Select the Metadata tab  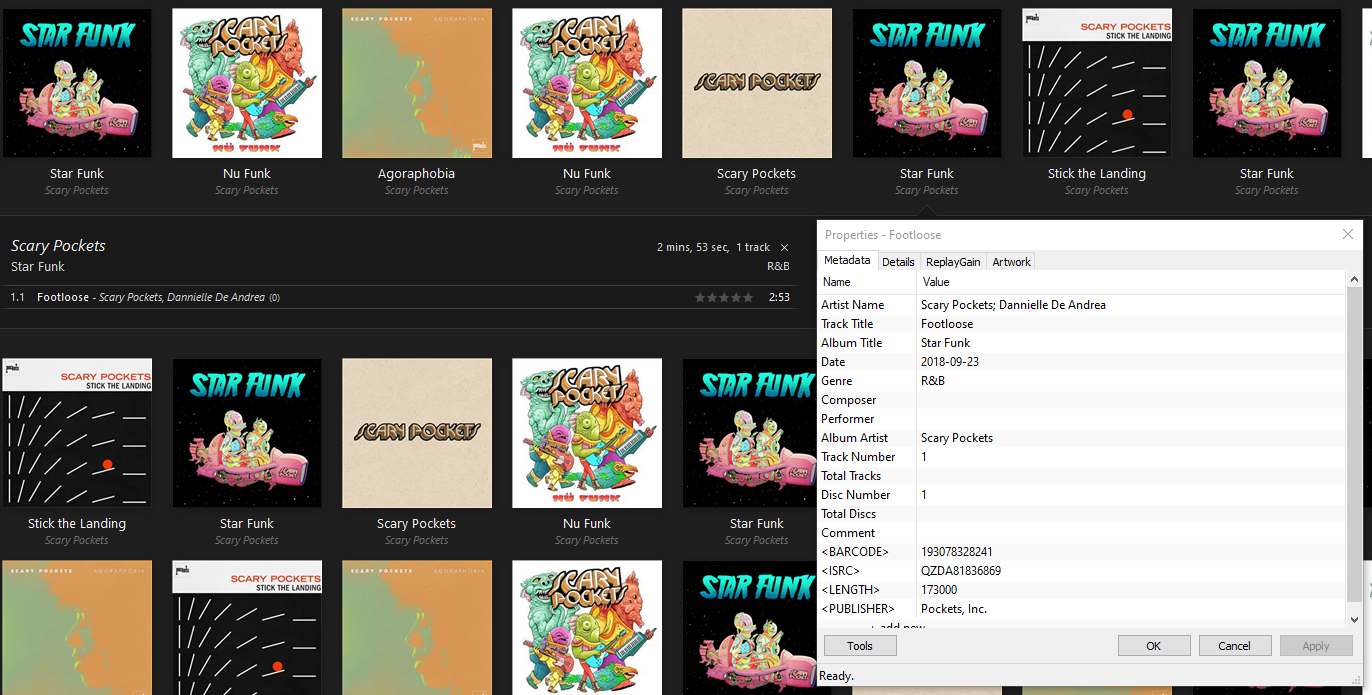coord(847,260)
